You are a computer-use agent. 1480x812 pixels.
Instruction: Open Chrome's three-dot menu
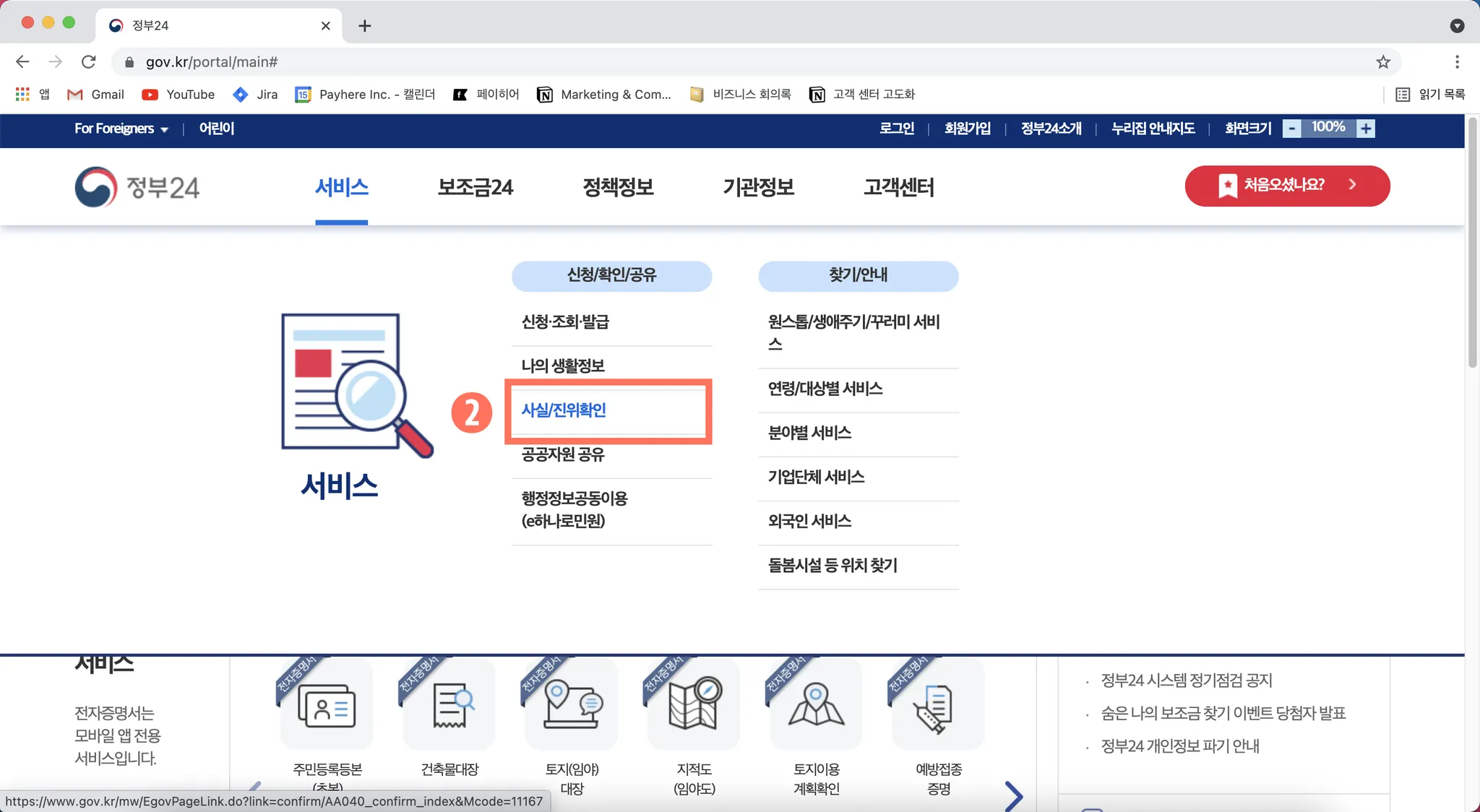point(1457,62)
